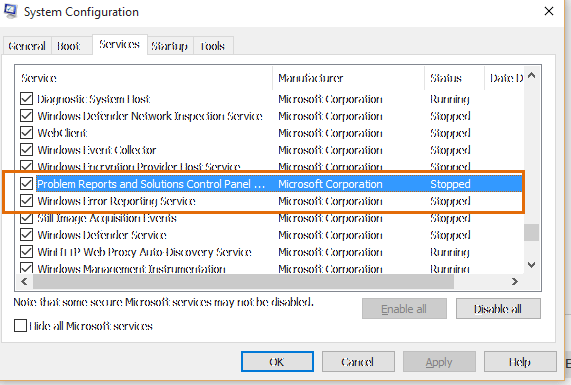Open Help for System Configuration
This screenshot has height=385, width=571.
(x=520, y=362)
